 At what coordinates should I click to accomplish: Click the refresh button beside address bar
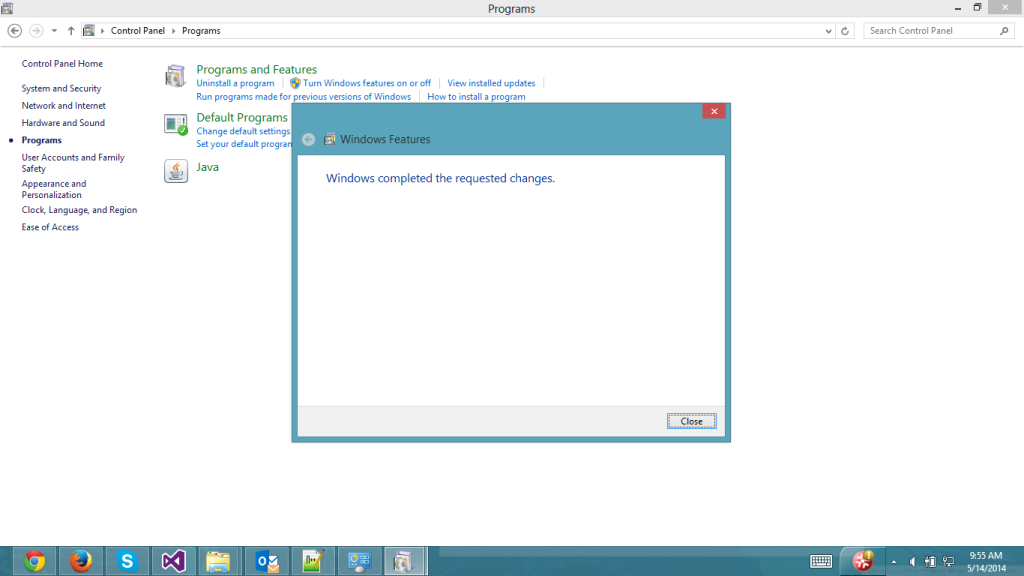846,31
